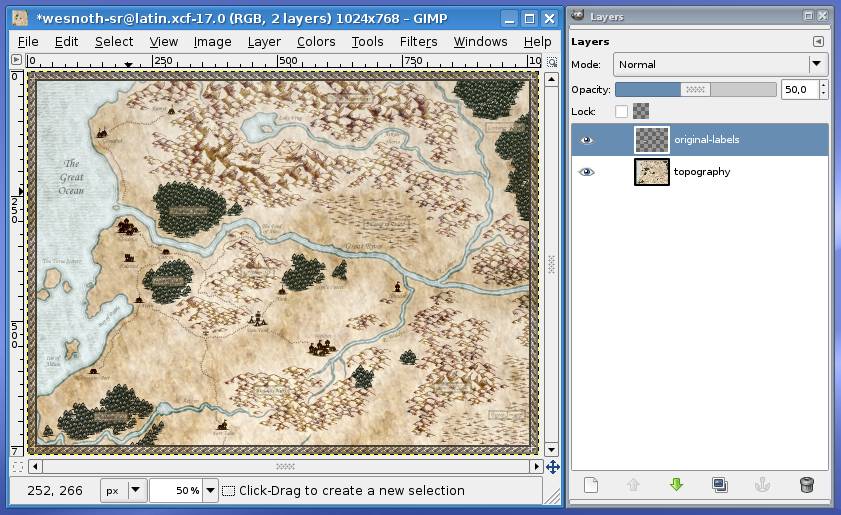Click The Great Ocean label on map
The height and width of the screenshot is (515, 841).
71,177
